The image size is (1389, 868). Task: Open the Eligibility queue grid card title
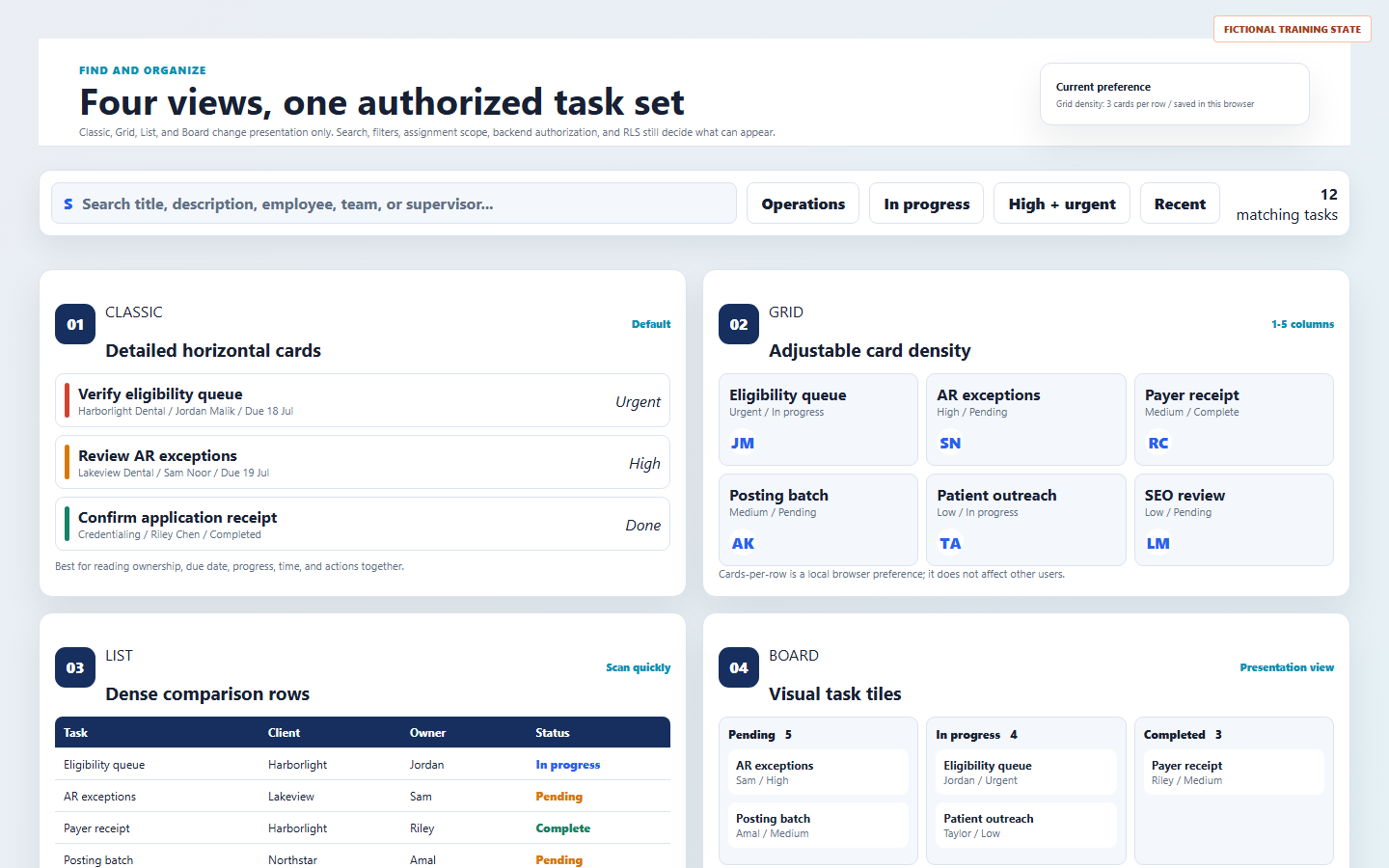[788, 395]
